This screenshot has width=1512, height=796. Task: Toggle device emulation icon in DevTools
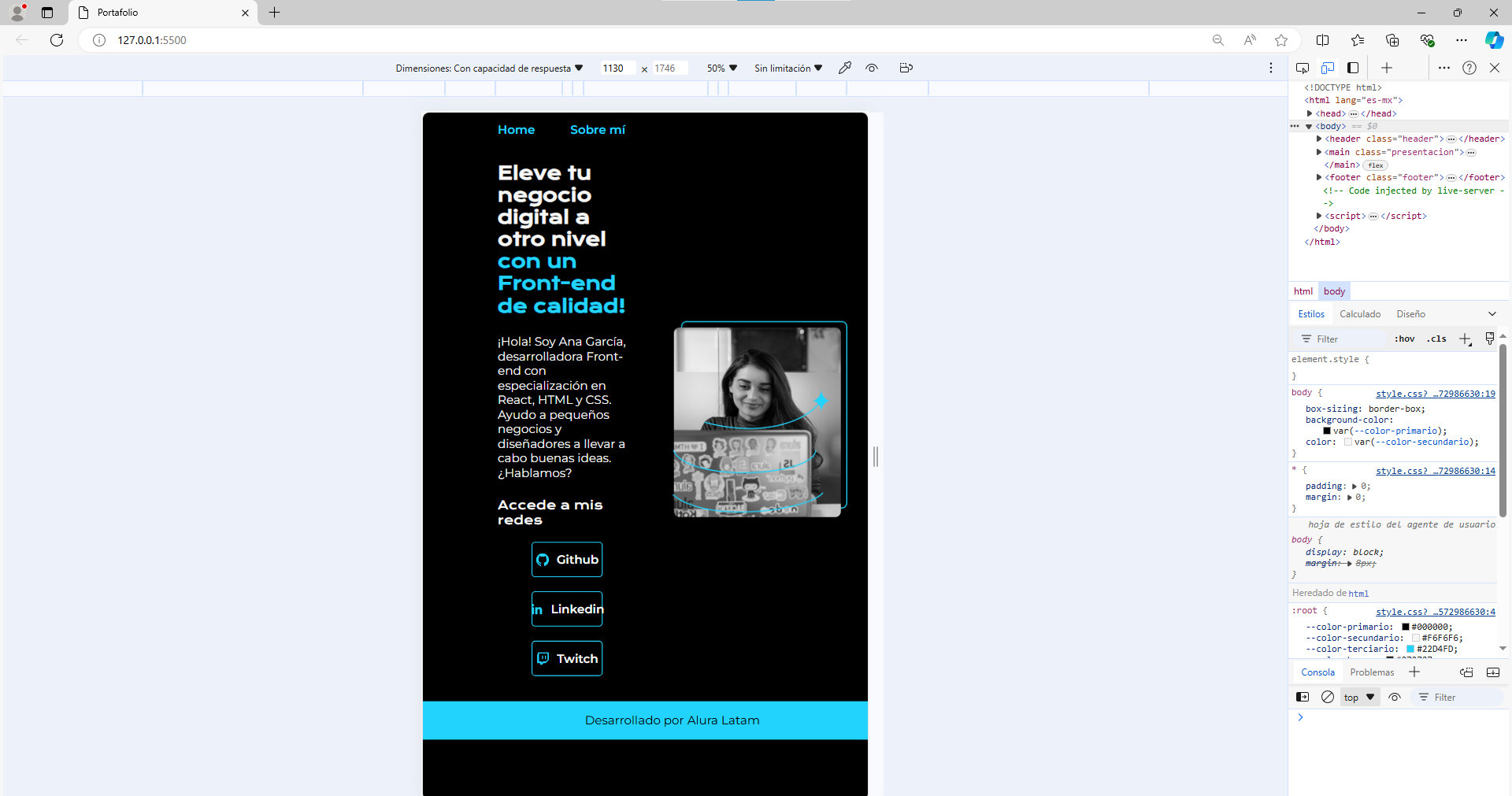1328,68
